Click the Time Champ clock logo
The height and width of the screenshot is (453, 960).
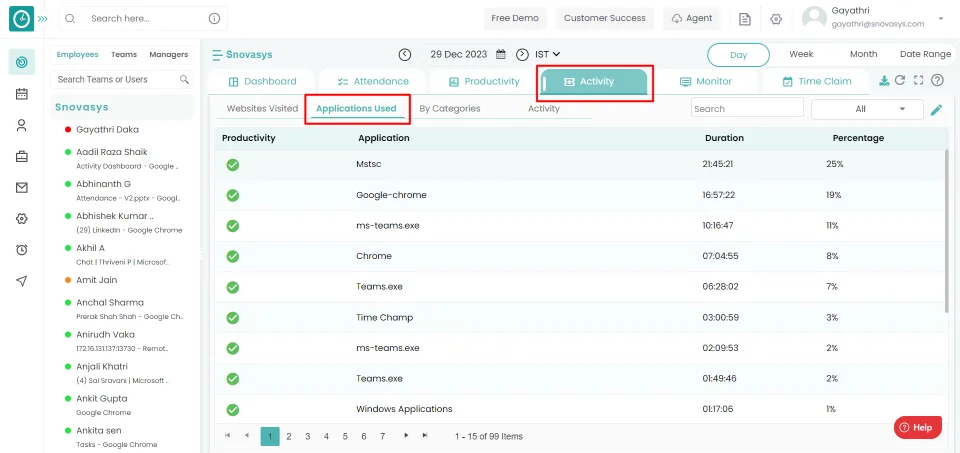21,19
